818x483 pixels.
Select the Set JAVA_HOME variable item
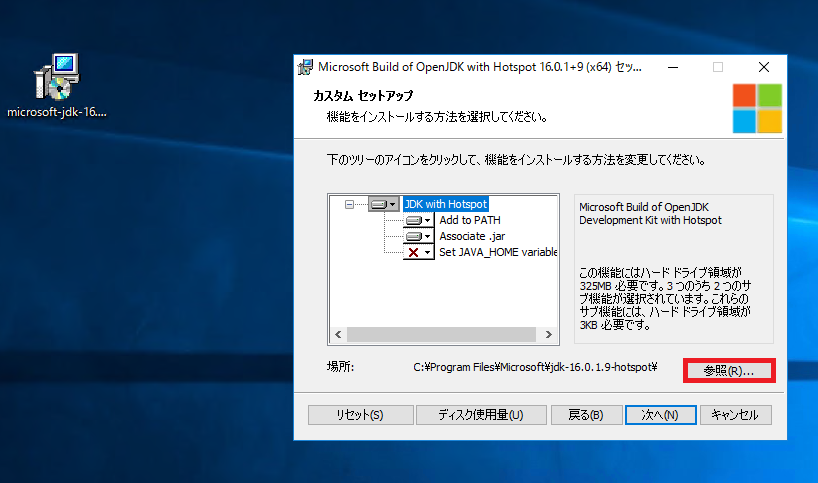(498, 252)
